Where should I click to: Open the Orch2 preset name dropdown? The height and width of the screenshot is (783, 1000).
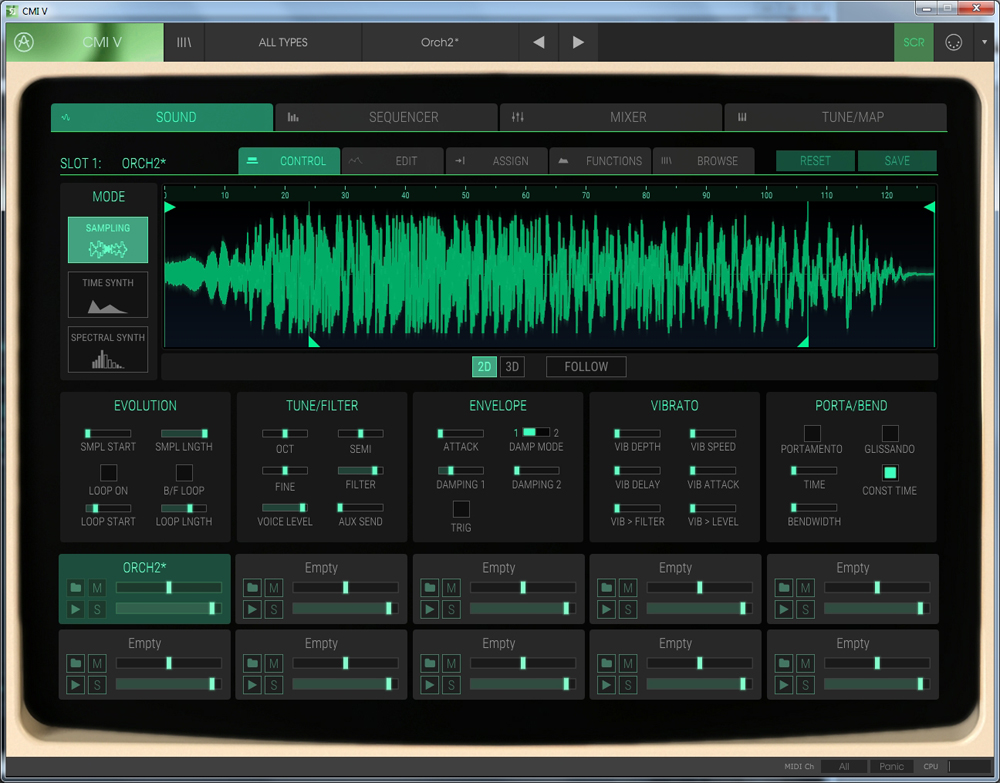coord(440,43)
